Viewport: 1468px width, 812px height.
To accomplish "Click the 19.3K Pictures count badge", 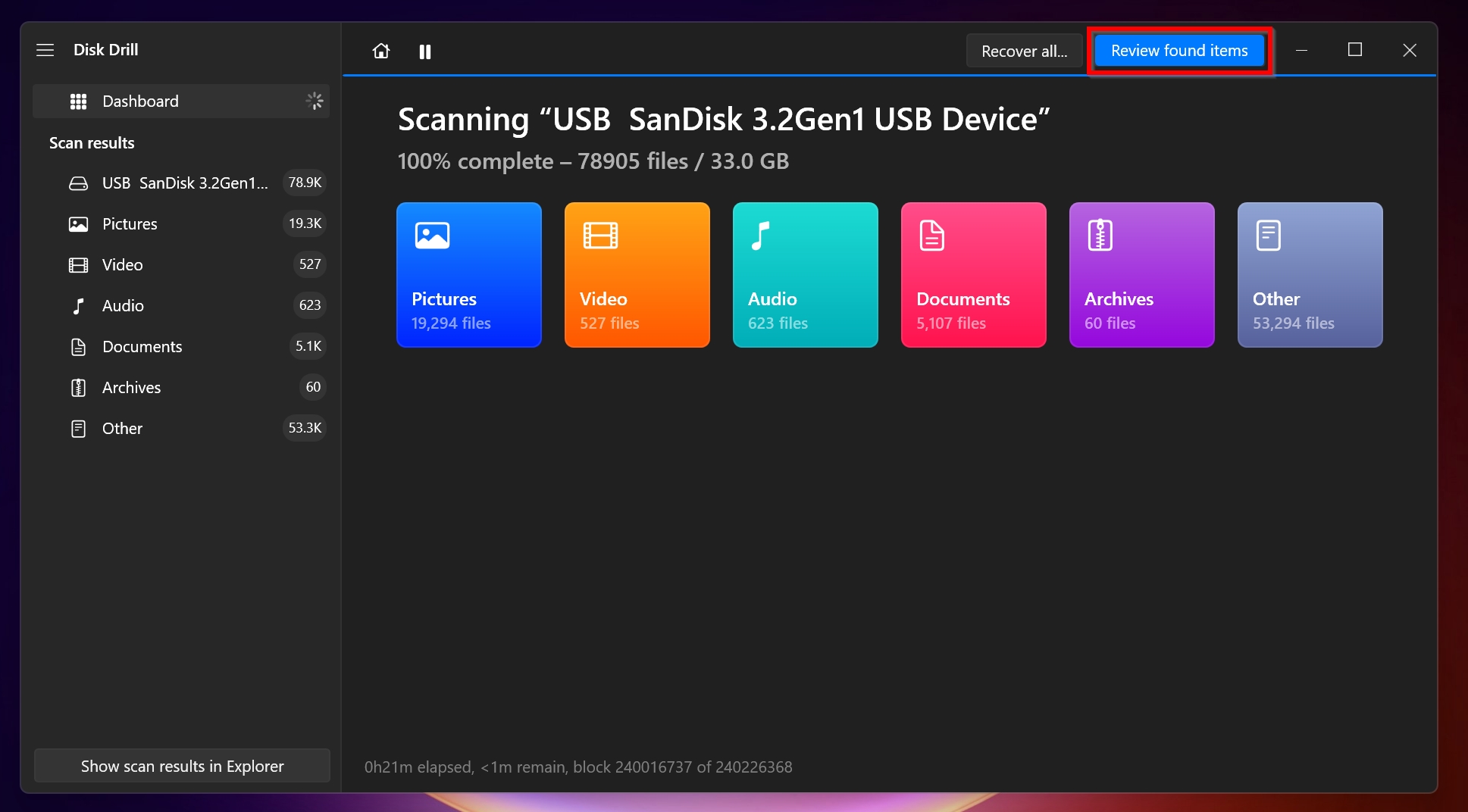I will [305, 223].
